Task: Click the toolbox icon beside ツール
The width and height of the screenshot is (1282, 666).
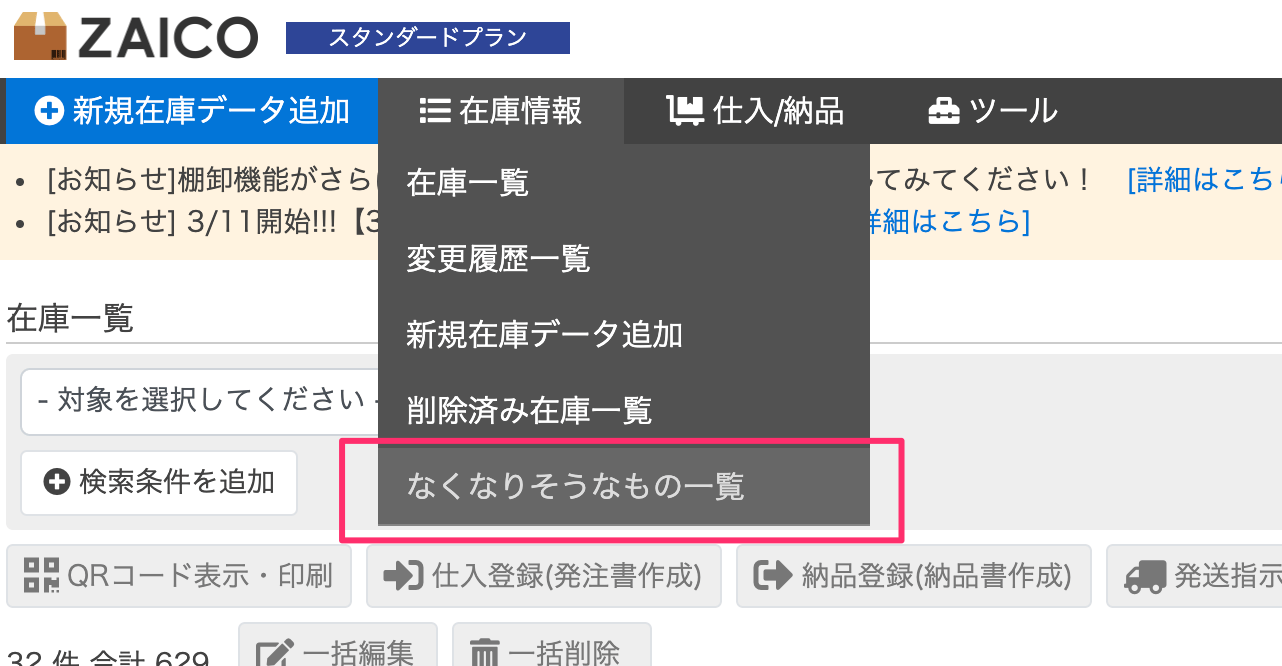Action: [x=943, y=111]
